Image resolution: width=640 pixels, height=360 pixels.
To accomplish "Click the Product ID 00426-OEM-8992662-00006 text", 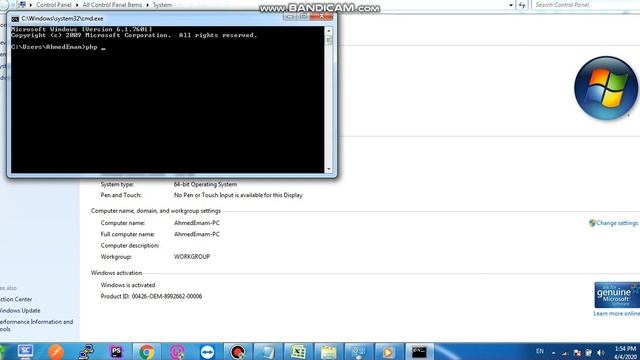I will click(x=151, y=296).
